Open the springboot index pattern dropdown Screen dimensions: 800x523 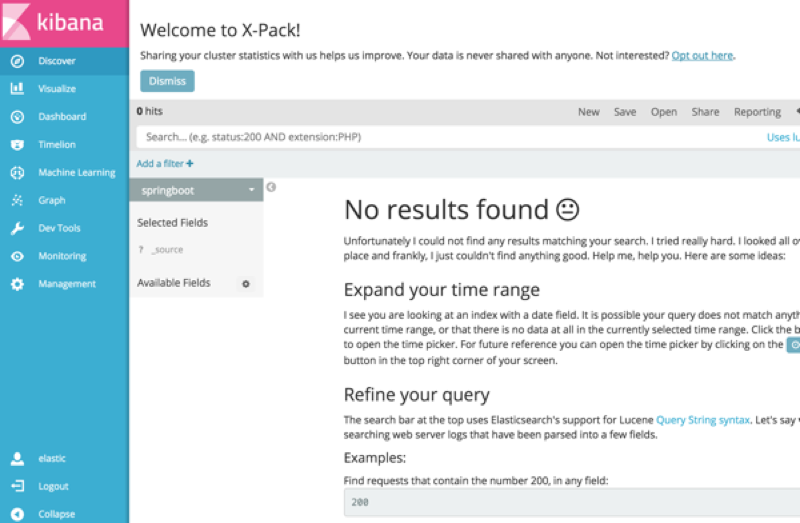pyautogui.click(x=196, y=190)
